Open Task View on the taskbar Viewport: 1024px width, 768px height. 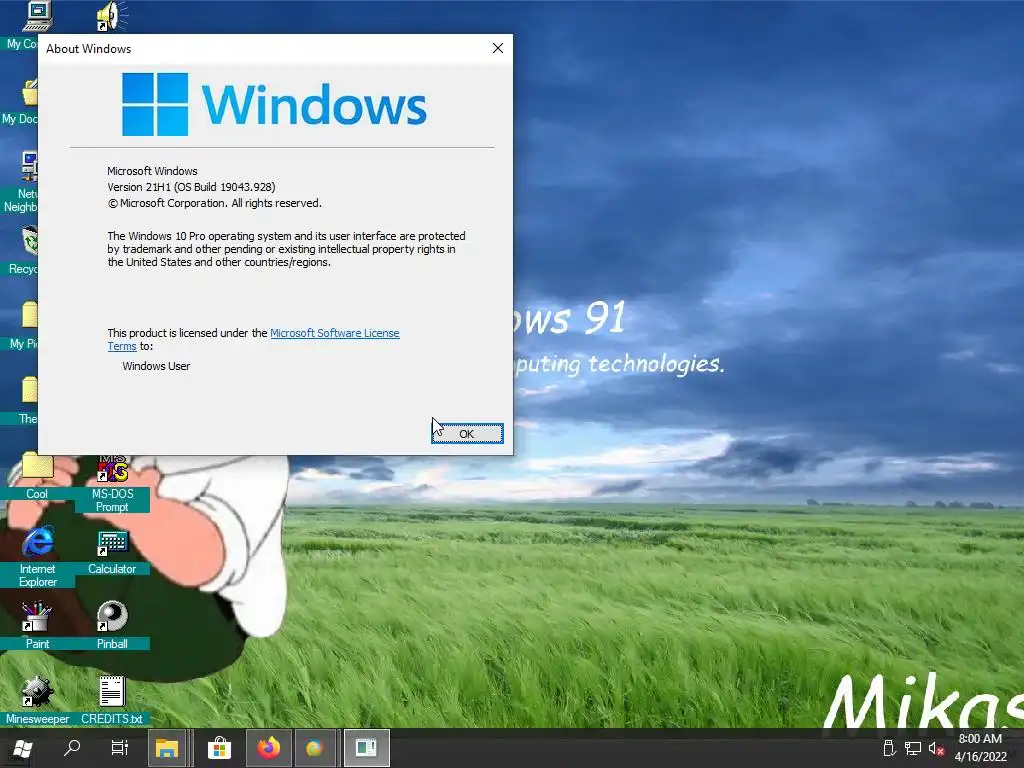[120, 748]
